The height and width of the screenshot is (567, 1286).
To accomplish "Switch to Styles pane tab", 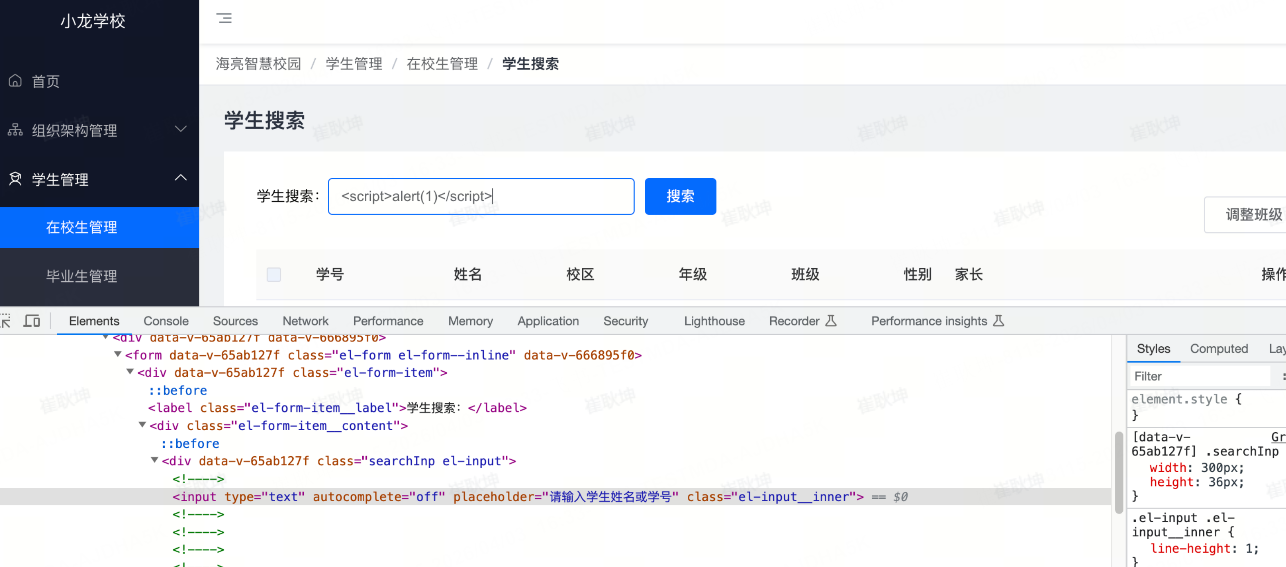I will click(x=1153, y=349).
